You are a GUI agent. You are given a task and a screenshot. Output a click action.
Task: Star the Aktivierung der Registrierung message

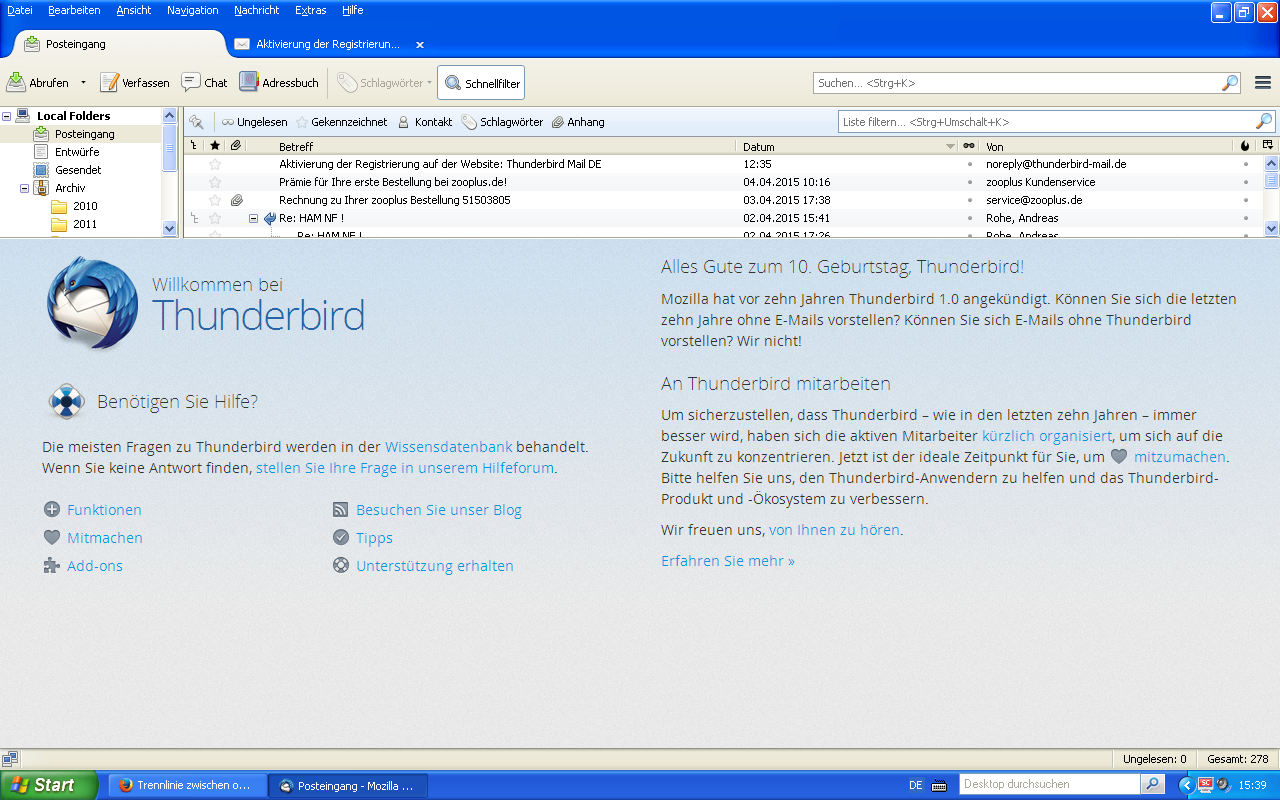215,164
